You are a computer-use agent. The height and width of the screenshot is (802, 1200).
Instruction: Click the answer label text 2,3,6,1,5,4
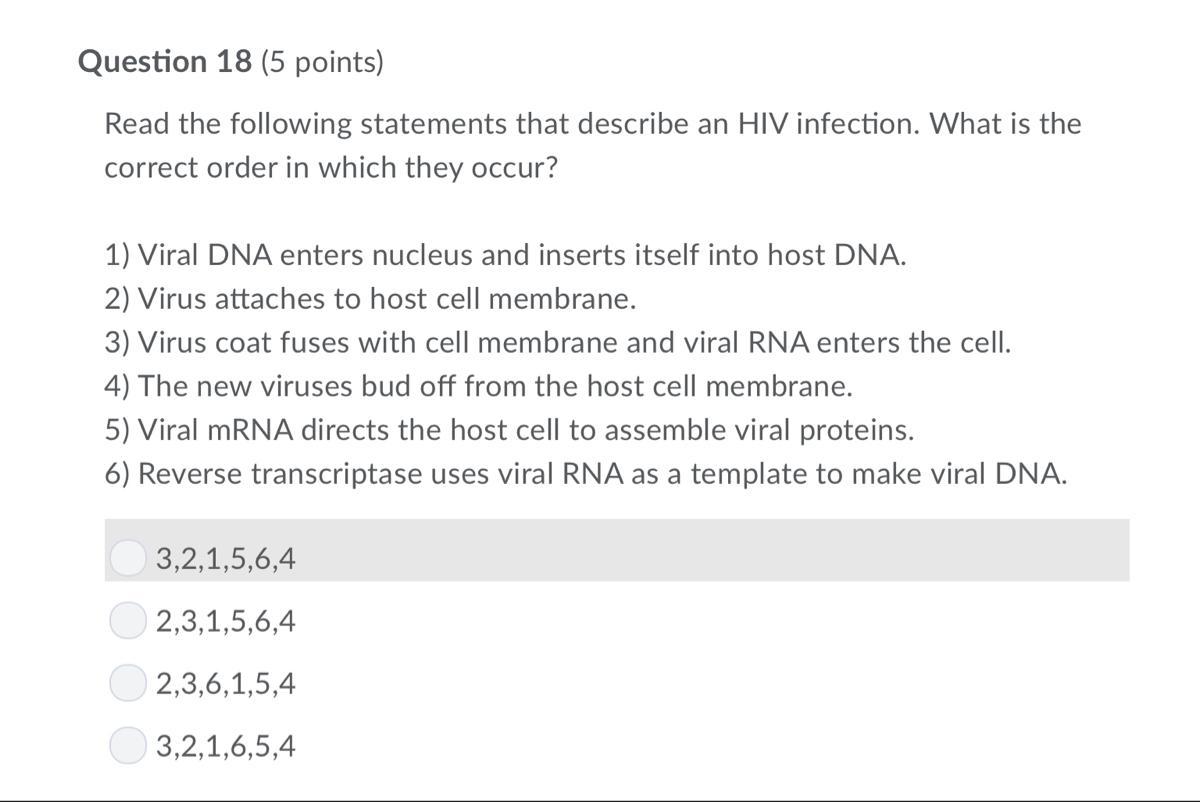(x=226, y=684)
